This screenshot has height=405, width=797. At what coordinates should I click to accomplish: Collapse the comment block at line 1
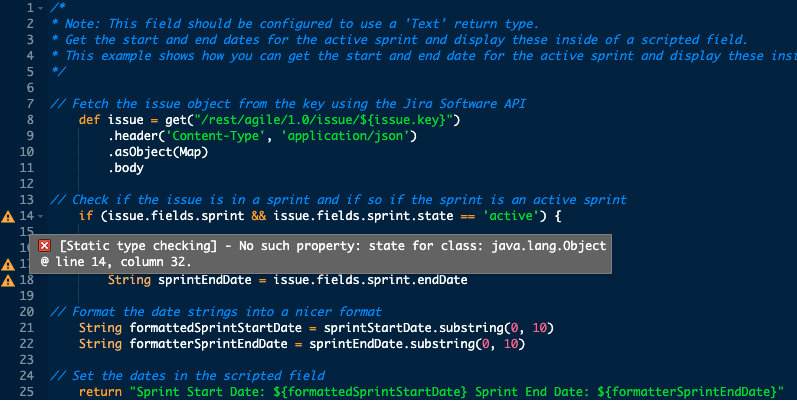coord(41,8)
